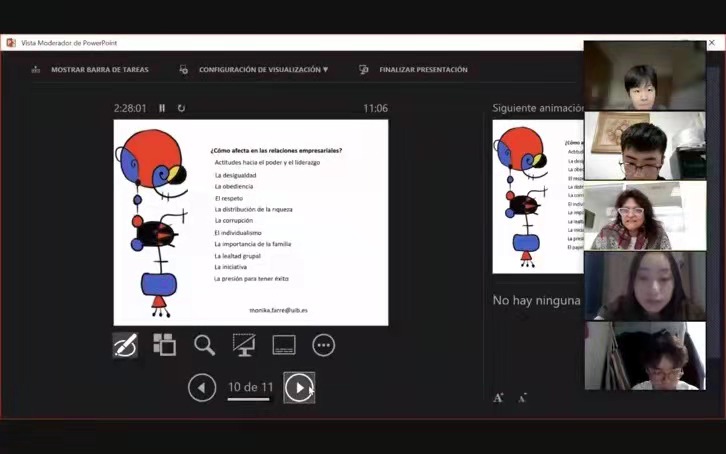The image size is (726, 454).
Task: Open more slide show options
Action: pyautogui.click(x=324, y=345)
